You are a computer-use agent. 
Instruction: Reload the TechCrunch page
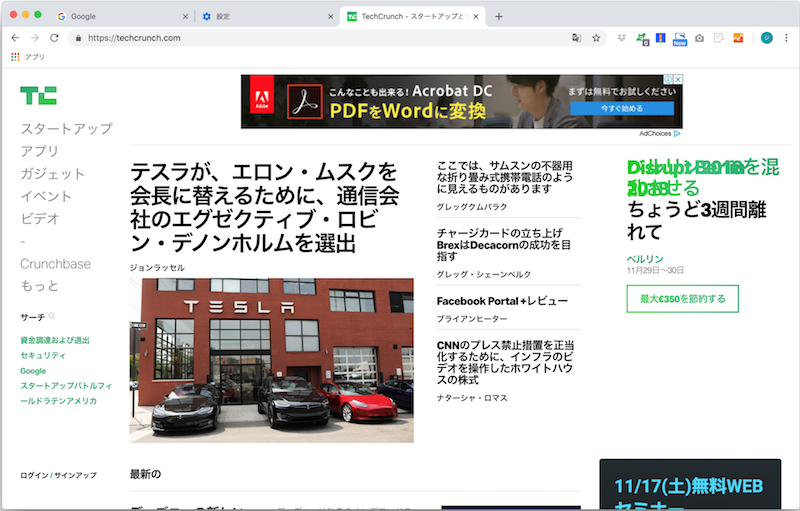pyautogui.click(x=54, y=38)
